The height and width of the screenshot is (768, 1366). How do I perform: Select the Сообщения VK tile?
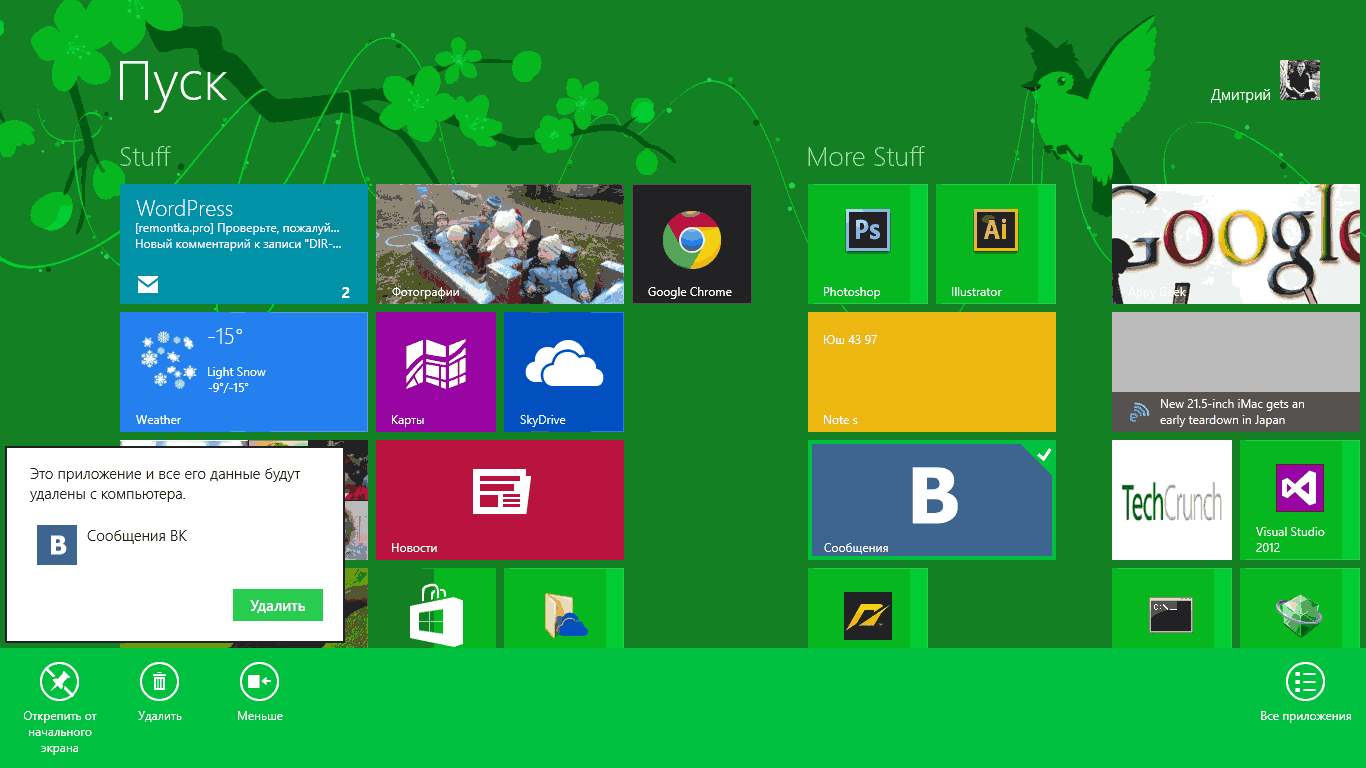(932, 500)
